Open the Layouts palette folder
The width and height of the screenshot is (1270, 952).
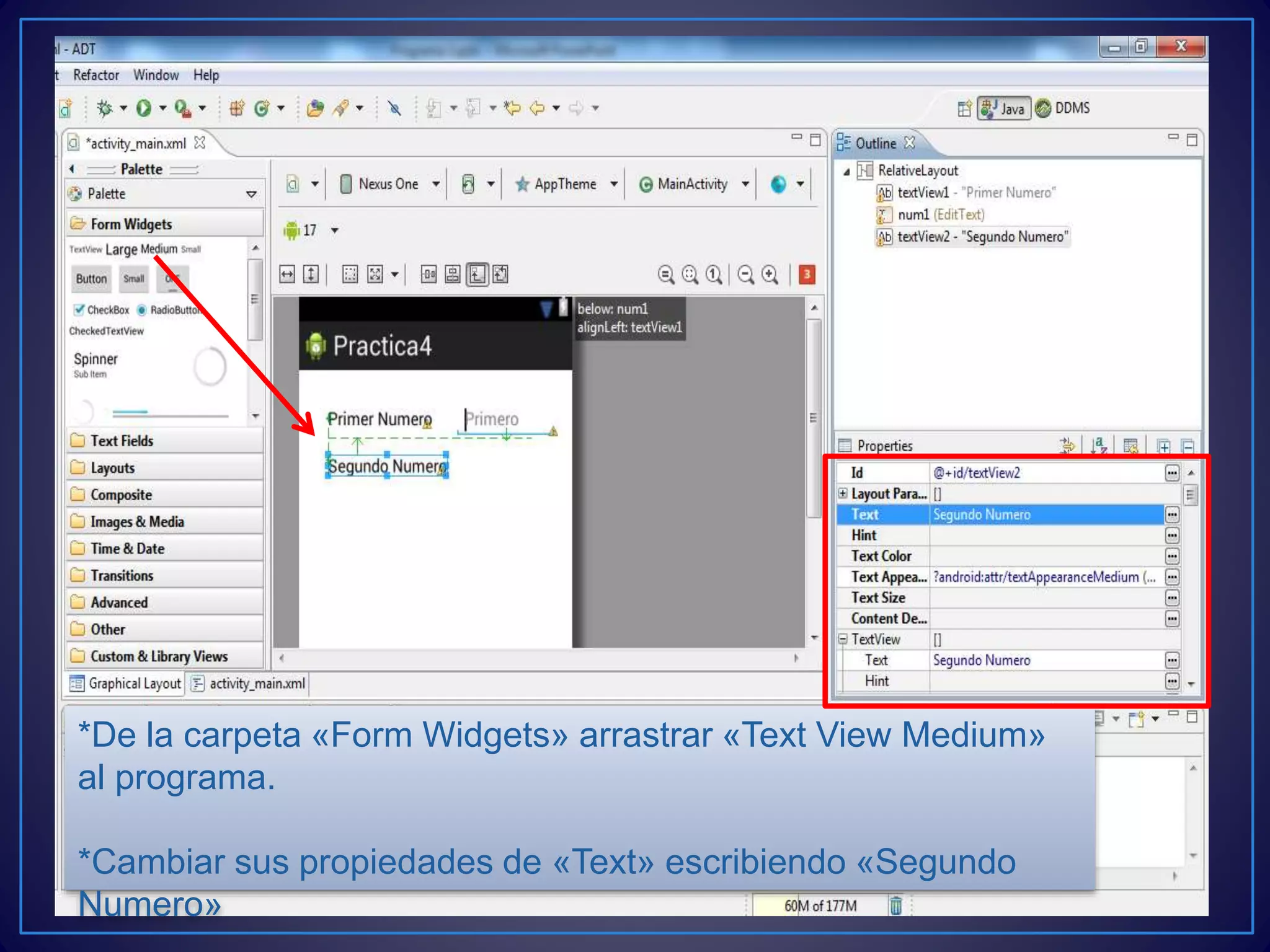click(165, 467)
